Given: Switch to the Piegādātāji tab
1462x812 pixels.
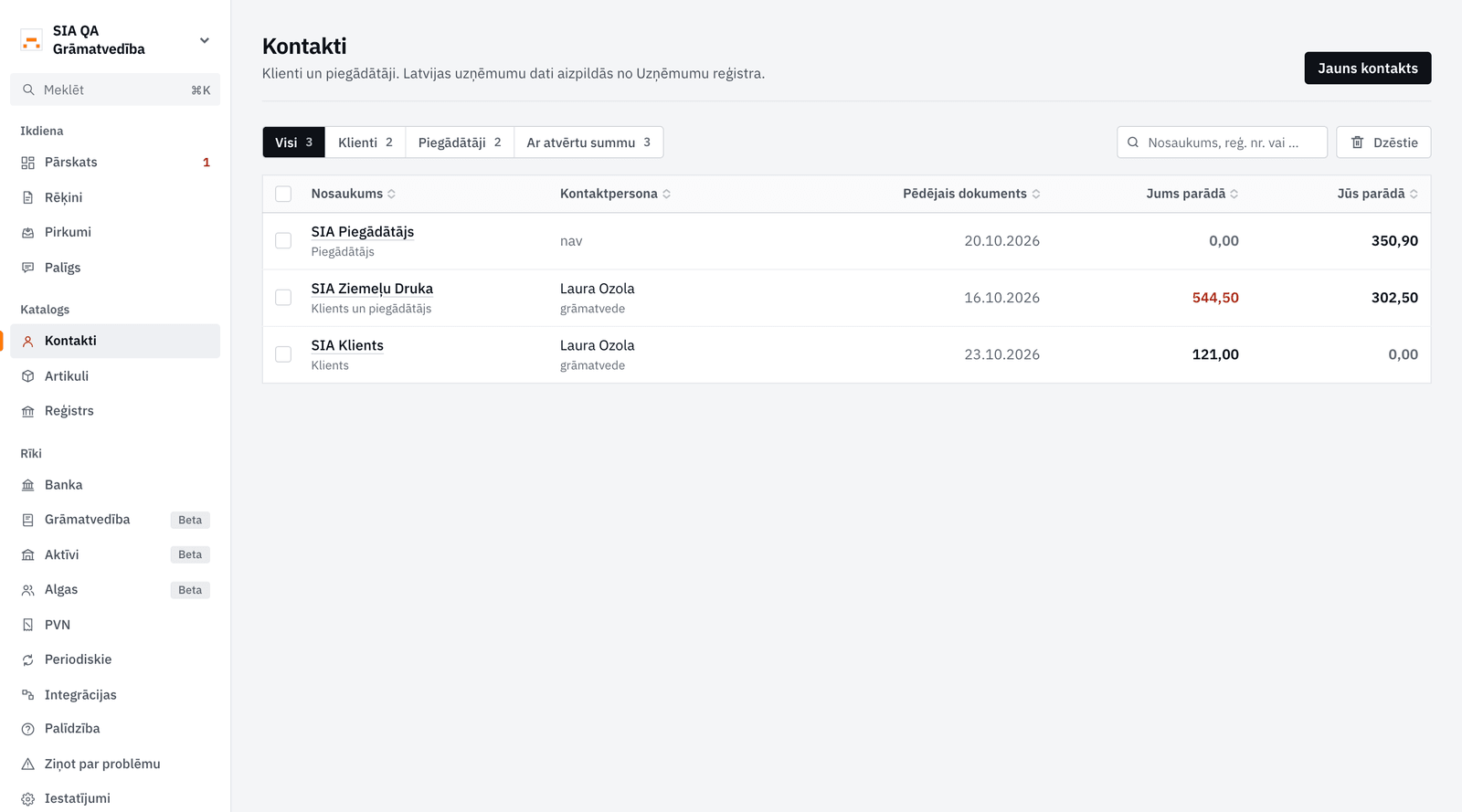Looking at the screenshot, I should click(x=460, y=142).
